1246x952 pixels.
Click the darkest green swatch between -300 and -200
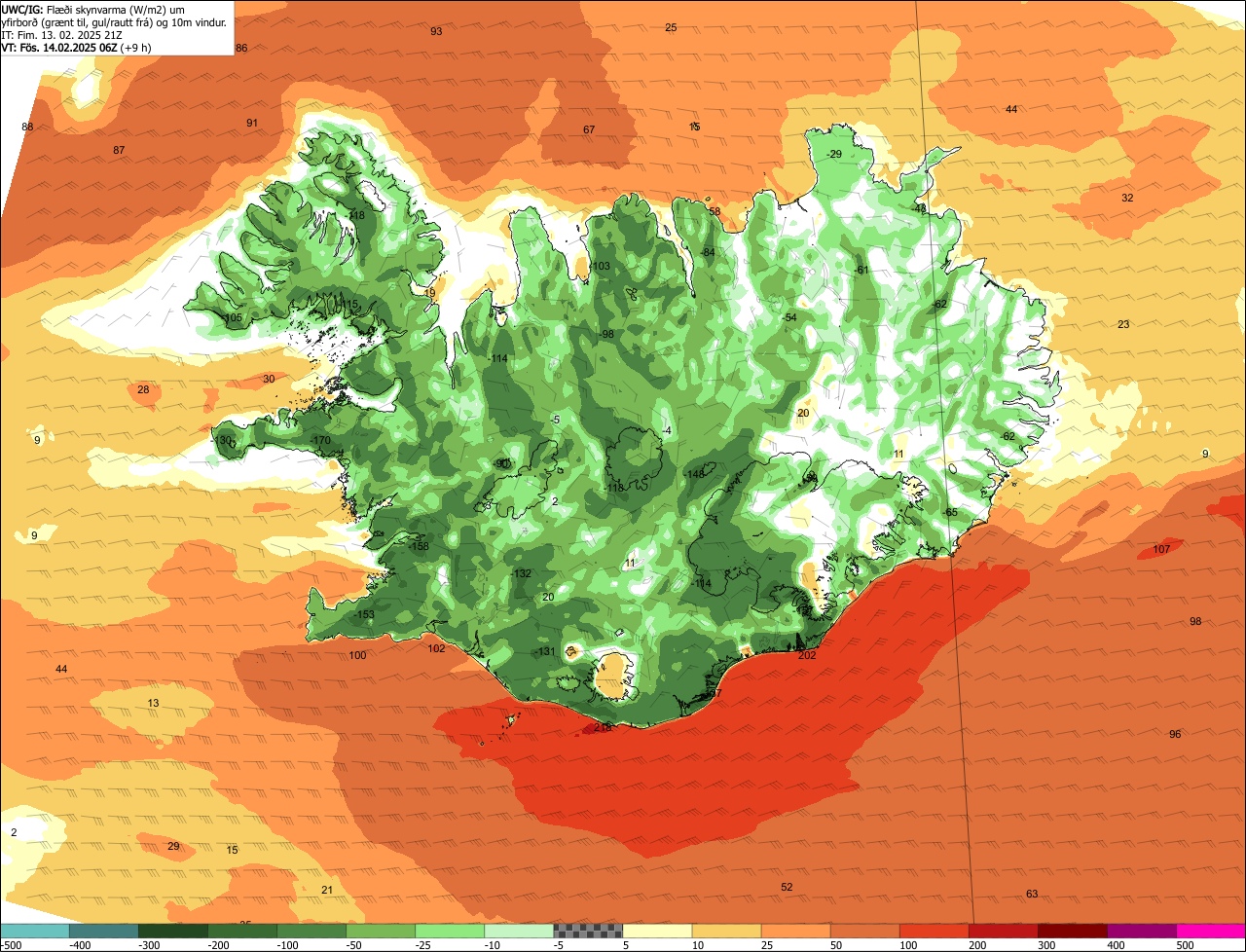(172, 931)
